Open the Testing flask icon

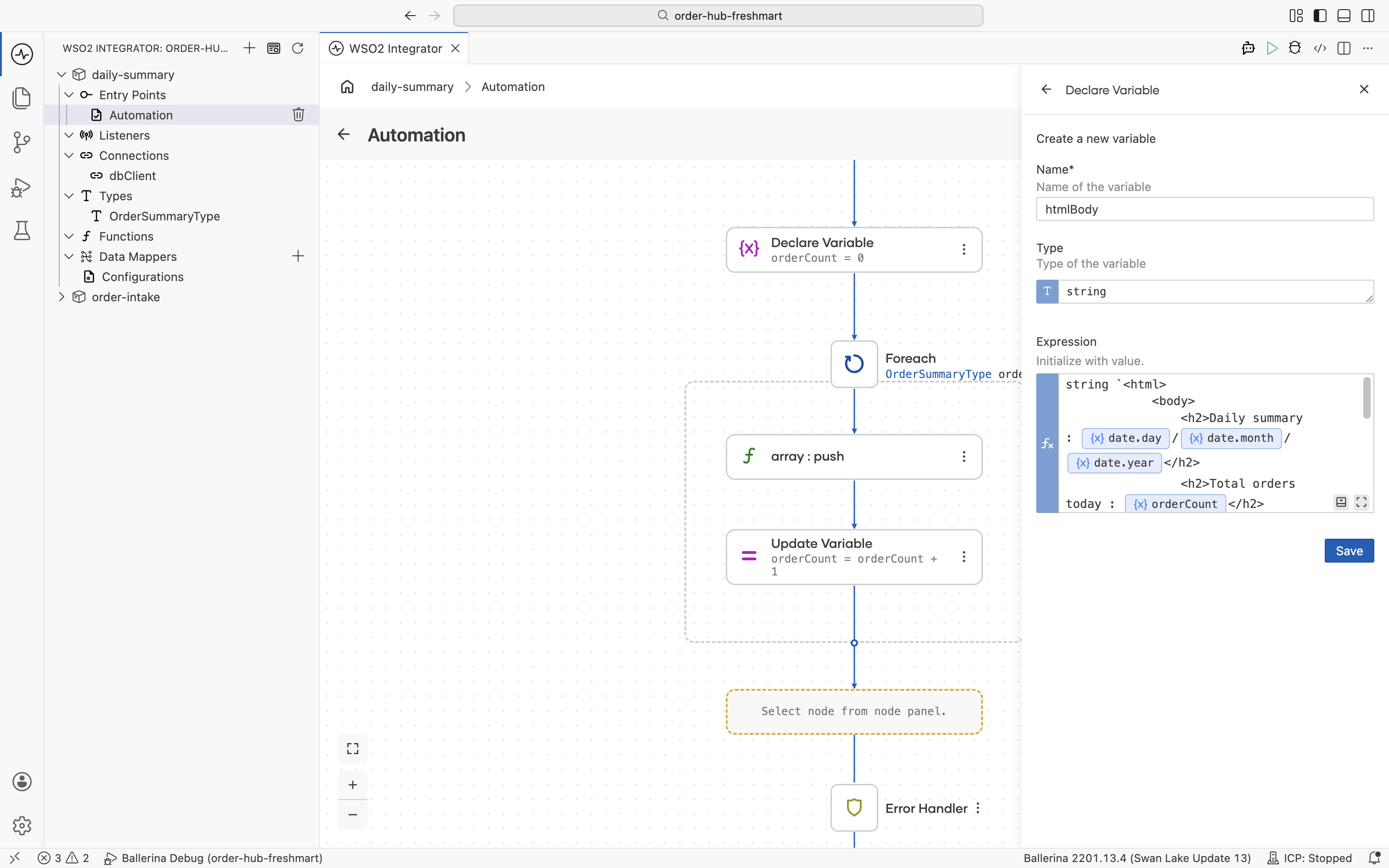[x=22, y=231]
